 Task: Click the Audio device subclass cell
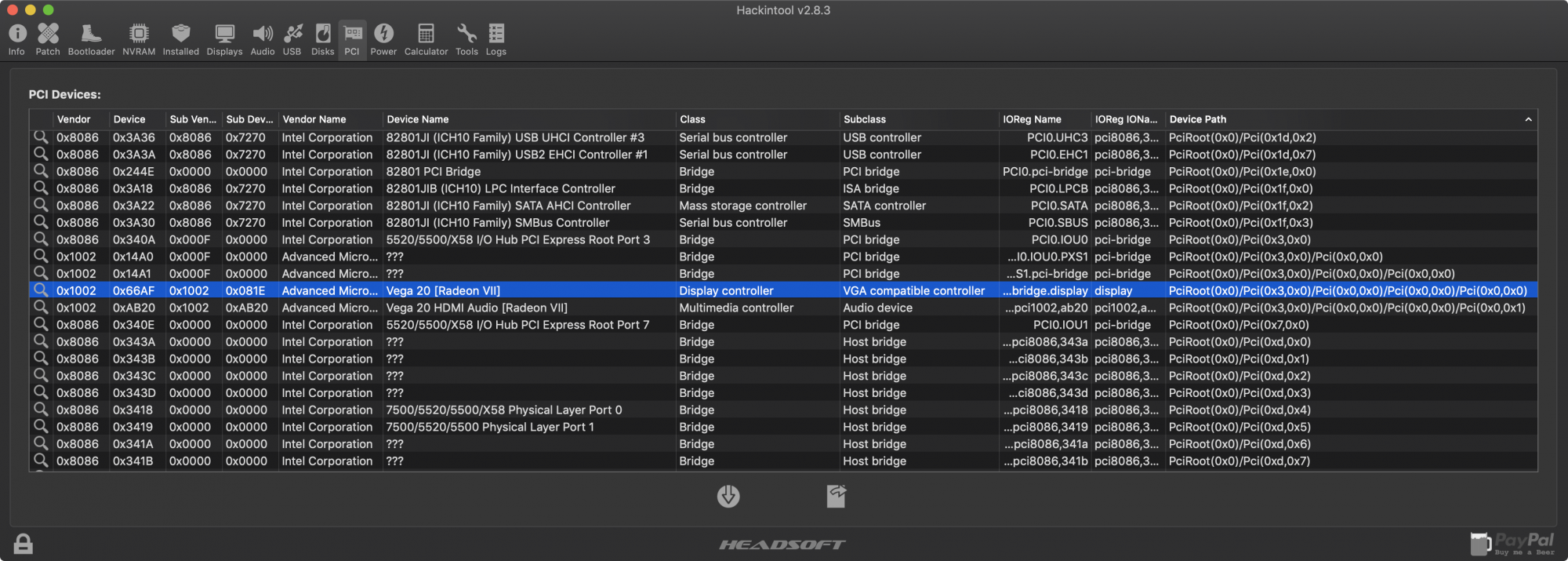coord(877,308)
